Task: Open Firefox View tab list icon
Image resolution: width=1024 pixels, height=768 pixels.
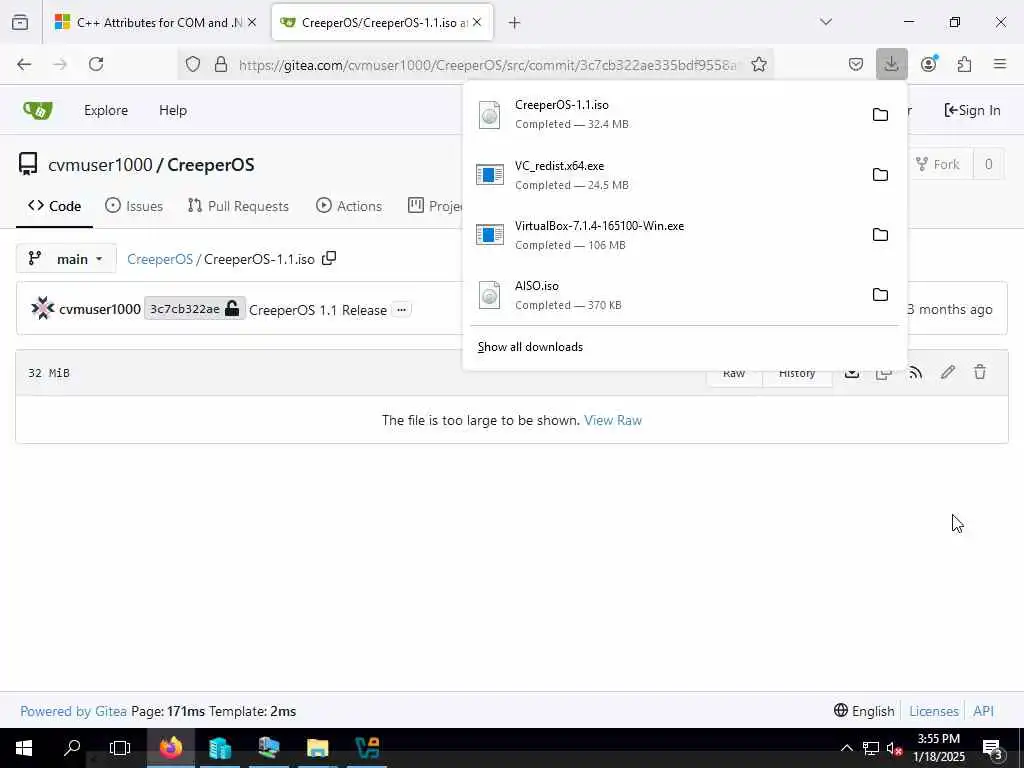Action: [20, 22]
